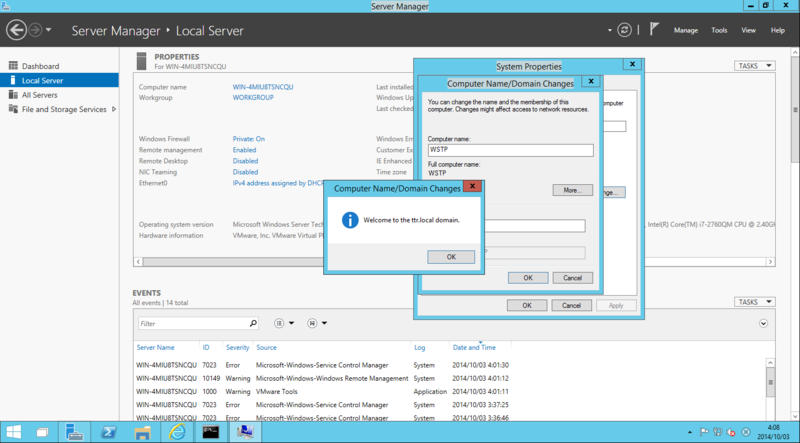
Task: Click the magnifier search icon in Filter box
Action: click(x=253, y=323)
